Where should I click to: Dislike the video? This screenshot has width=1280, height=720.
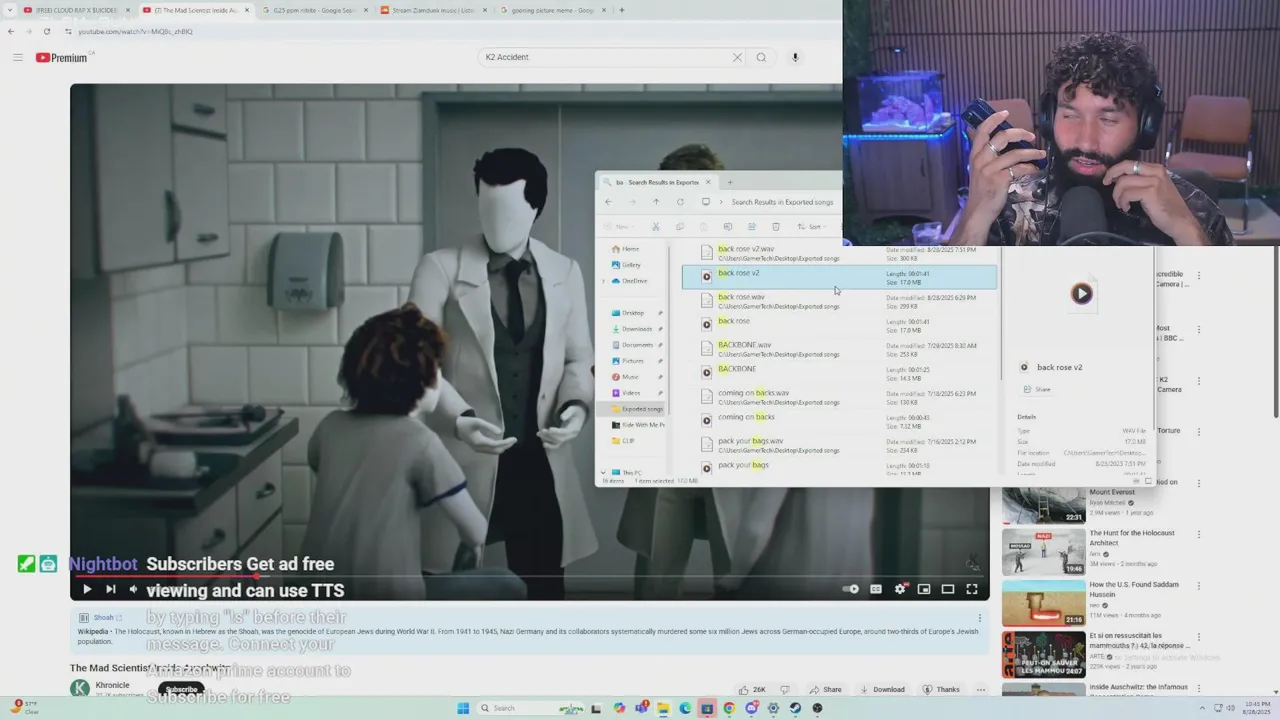click(784, 689)
